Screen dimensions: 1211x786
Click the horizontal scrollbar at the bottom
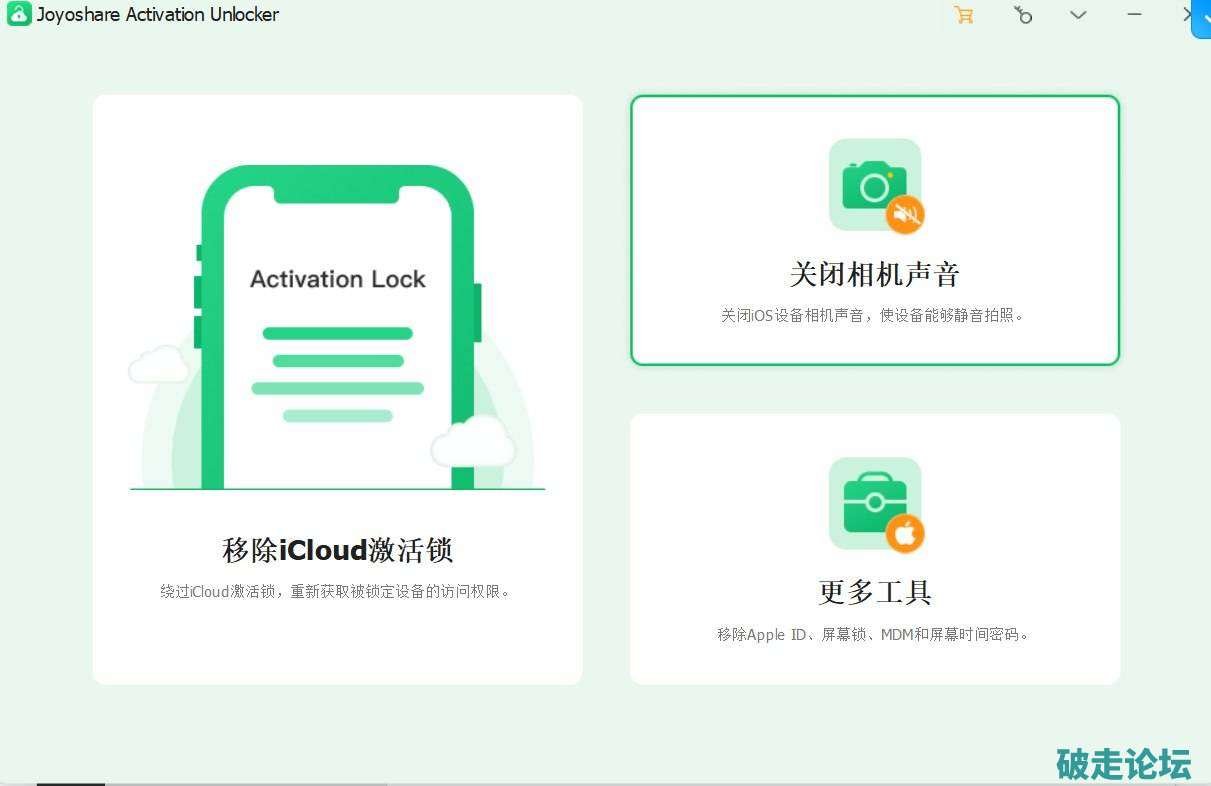(71, 783)
